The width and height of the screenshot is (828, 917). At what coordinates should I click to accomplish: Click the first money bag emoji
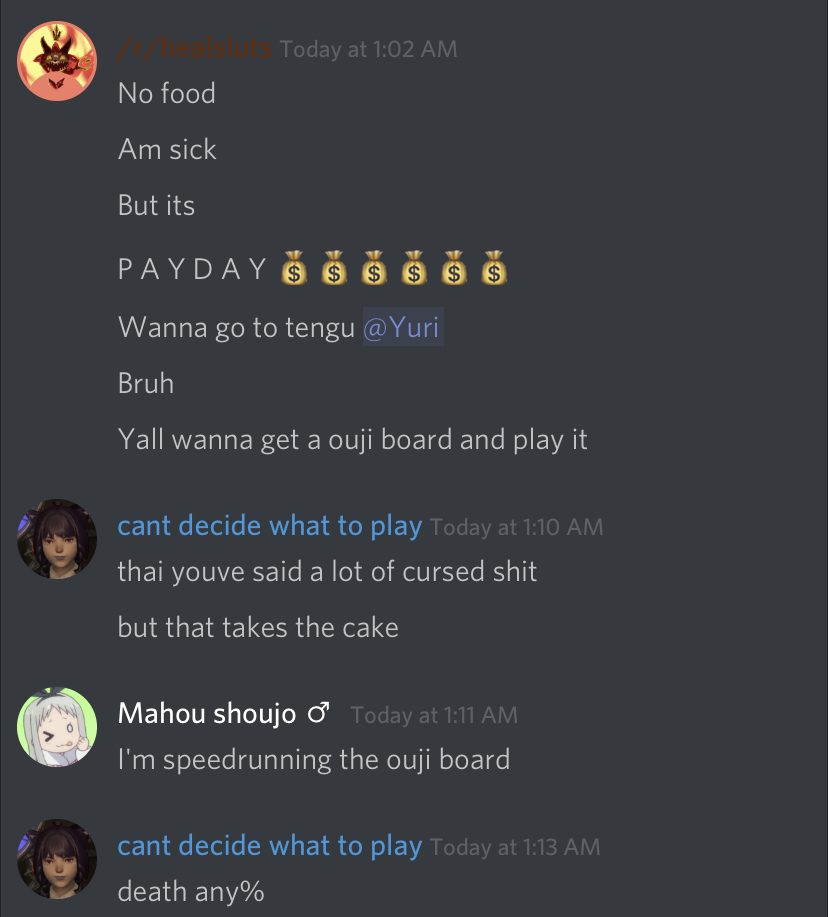(x=294, y=268)
